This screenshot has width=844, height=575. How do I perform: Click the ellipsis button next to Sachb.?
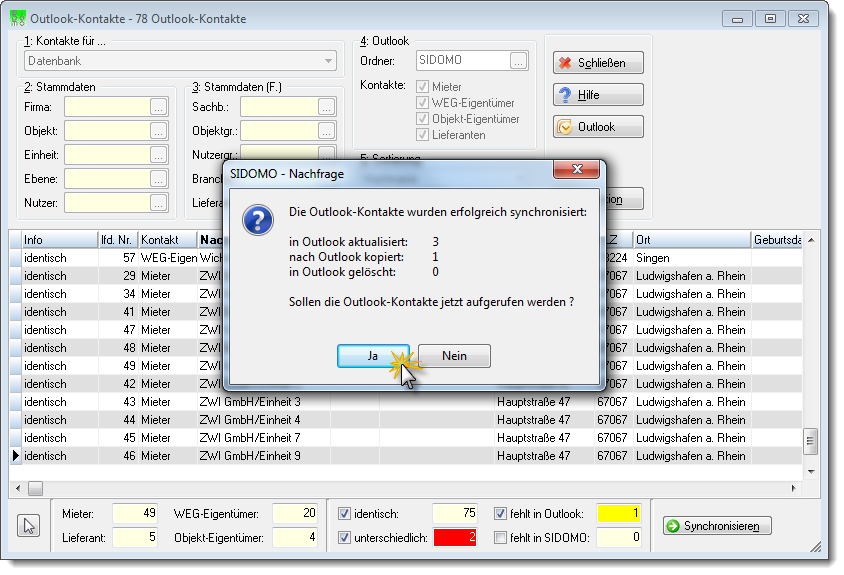coord(326,107)
